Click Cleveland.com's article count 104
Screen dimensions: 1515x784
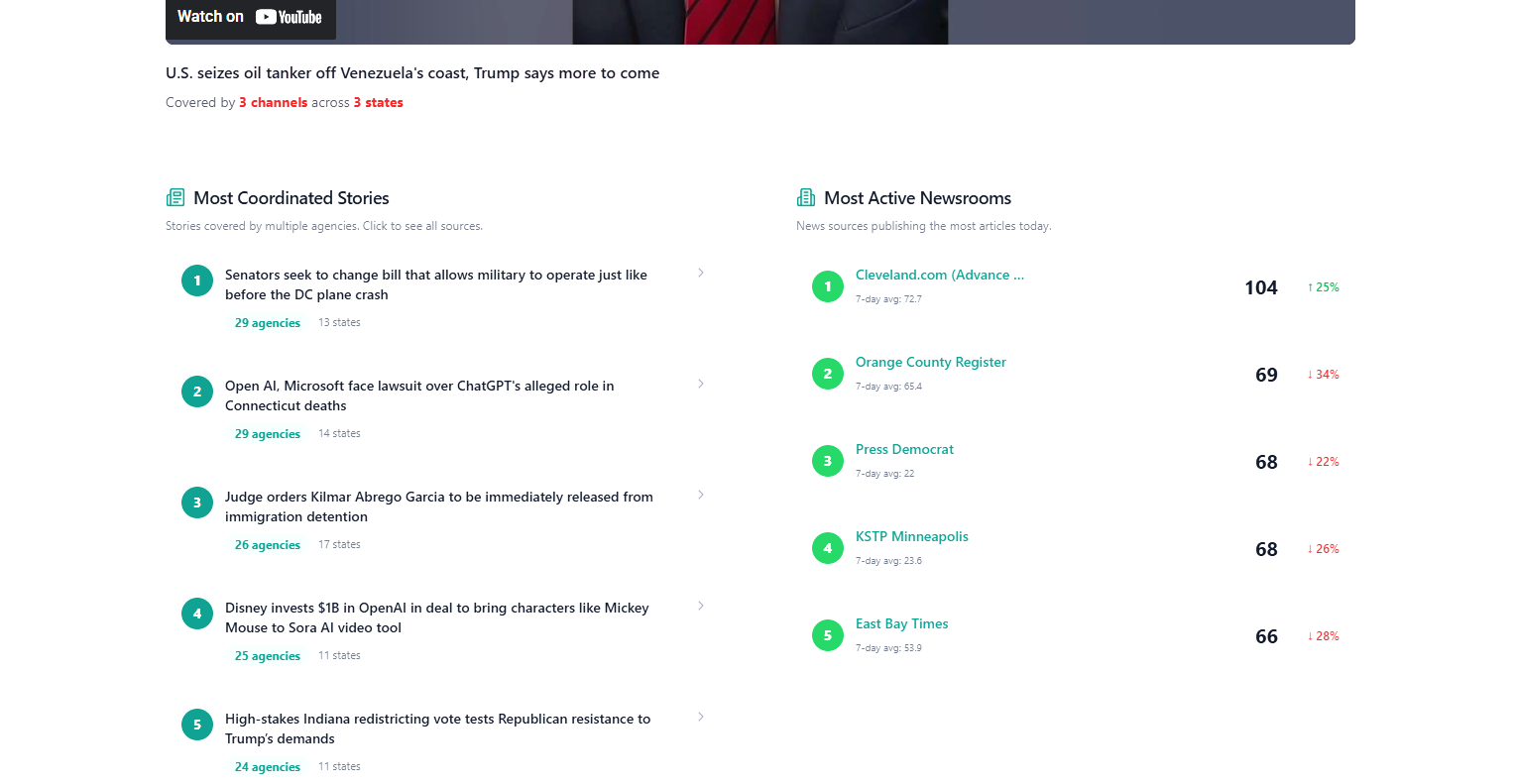click(1261, 287)
